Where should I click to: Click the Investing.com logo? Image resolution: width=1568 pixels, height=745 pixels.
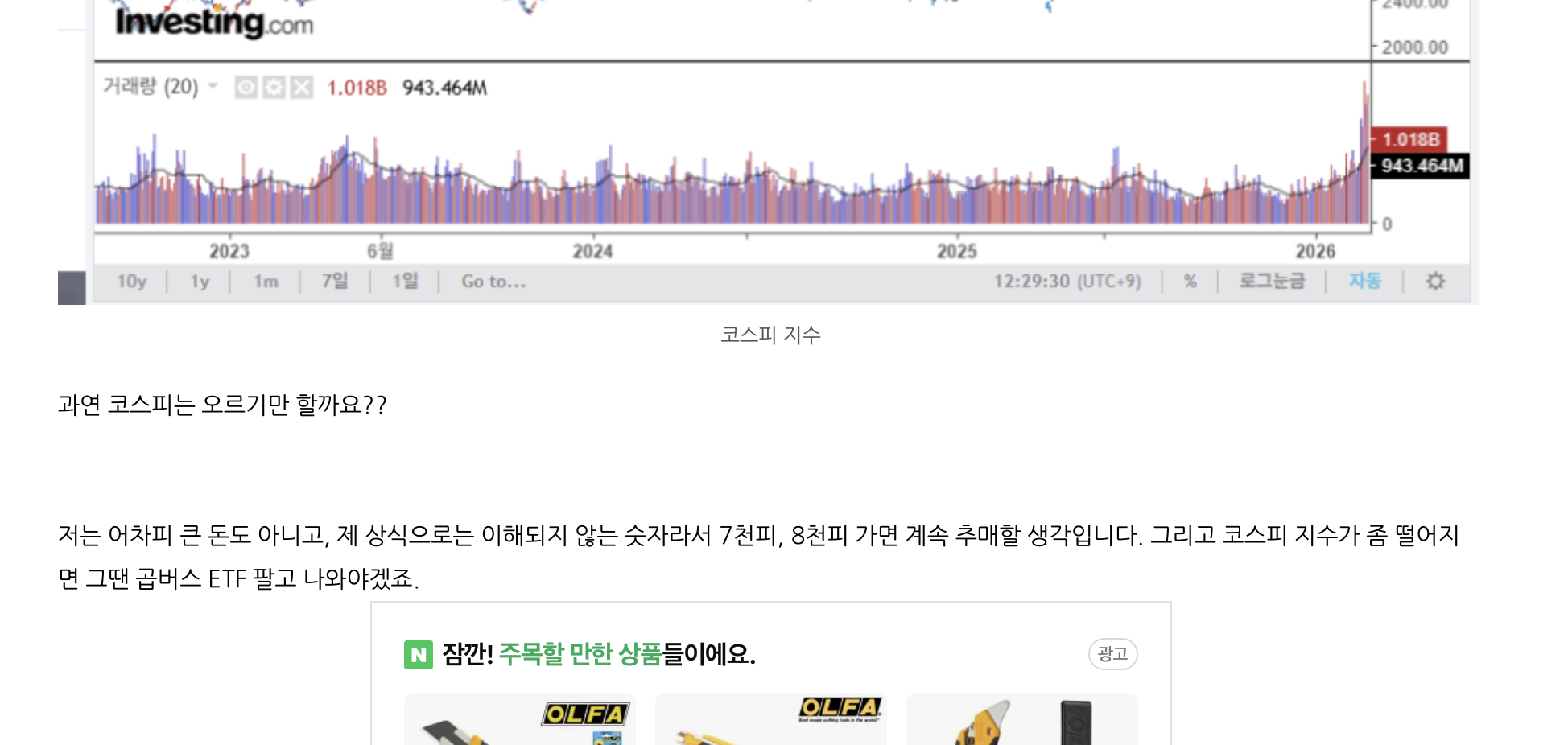pyautogui.click(x=213, y=20)
